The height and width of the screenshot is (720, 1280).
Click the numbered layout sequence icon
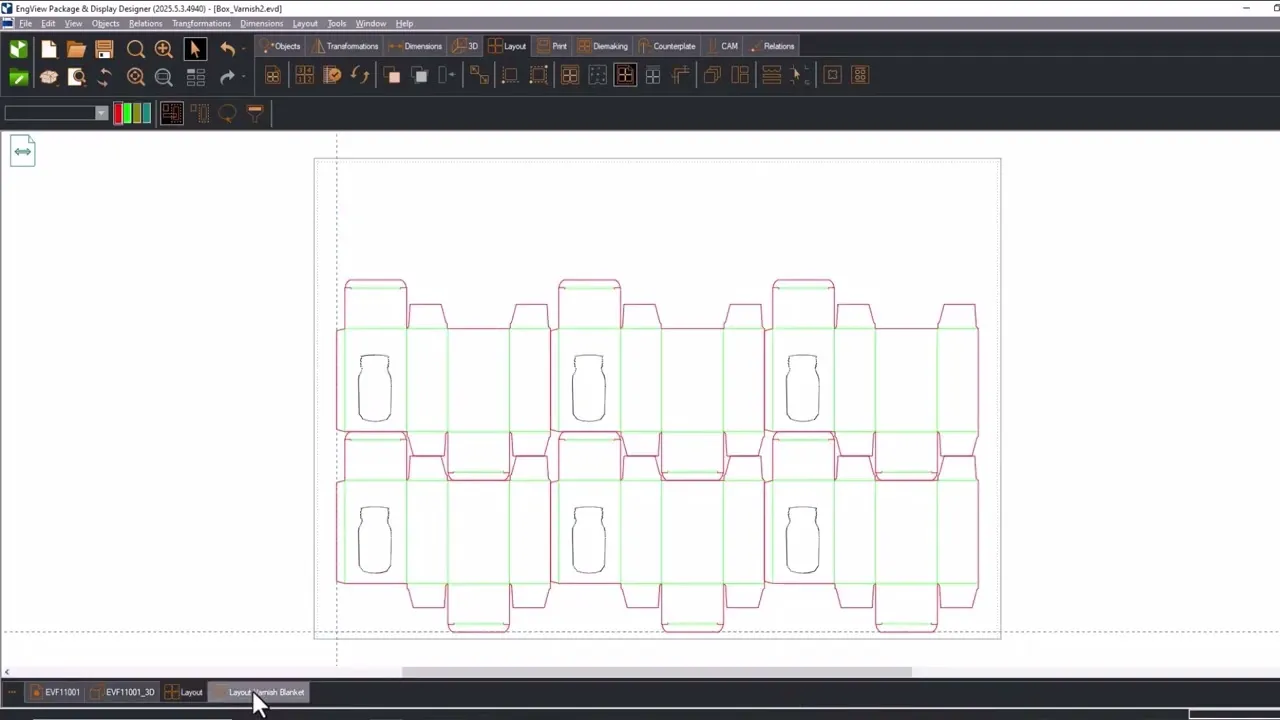click(x=304, y=75)
